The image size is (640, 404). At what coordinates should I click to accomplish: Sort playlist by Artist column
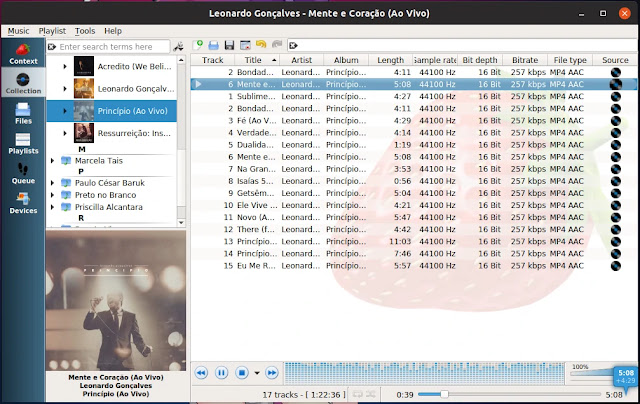(302, 60)
